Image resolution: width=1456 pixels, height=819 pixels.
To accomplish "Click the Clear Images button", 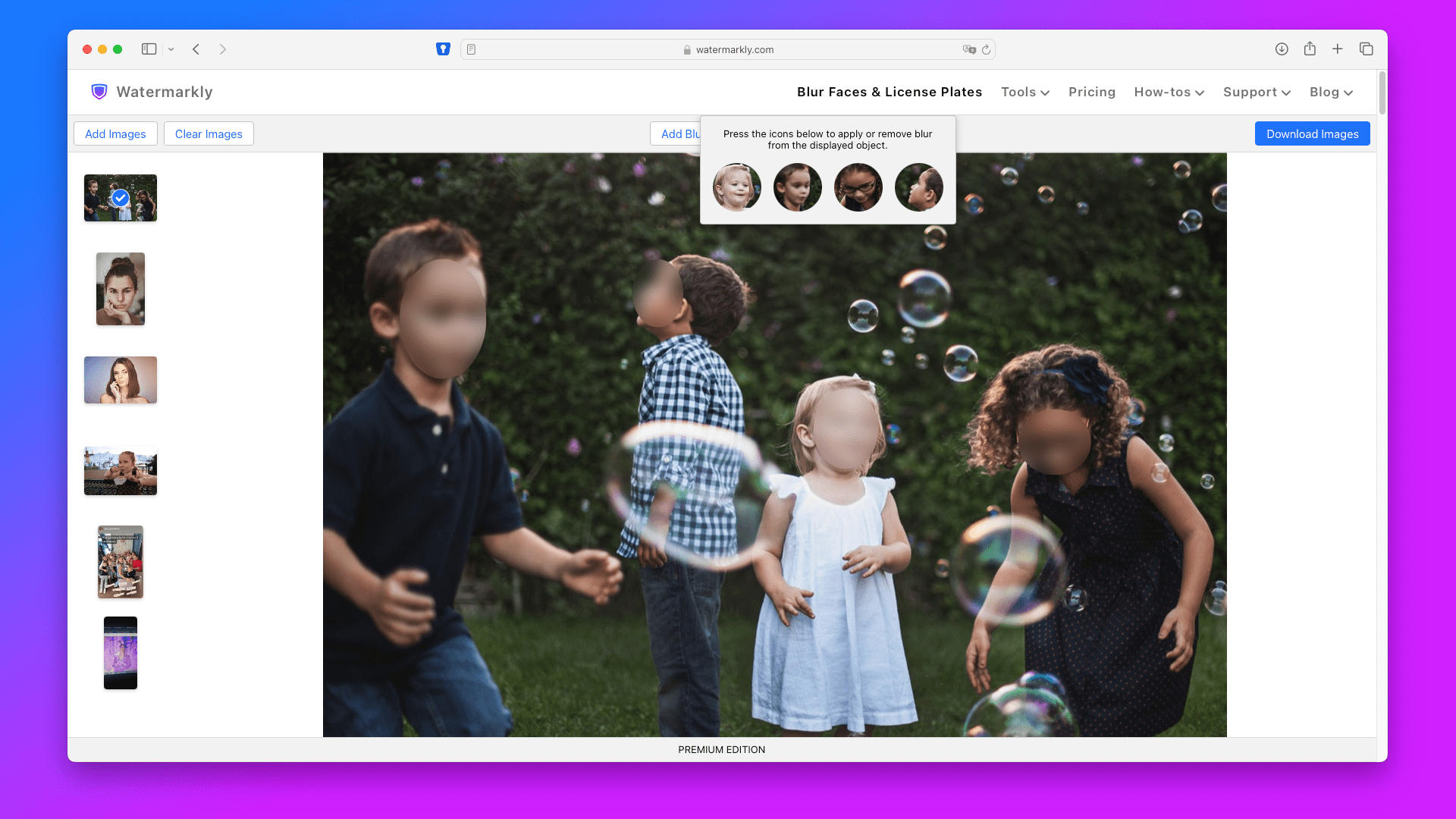I will pyautogui.click(x=208, y=133).
